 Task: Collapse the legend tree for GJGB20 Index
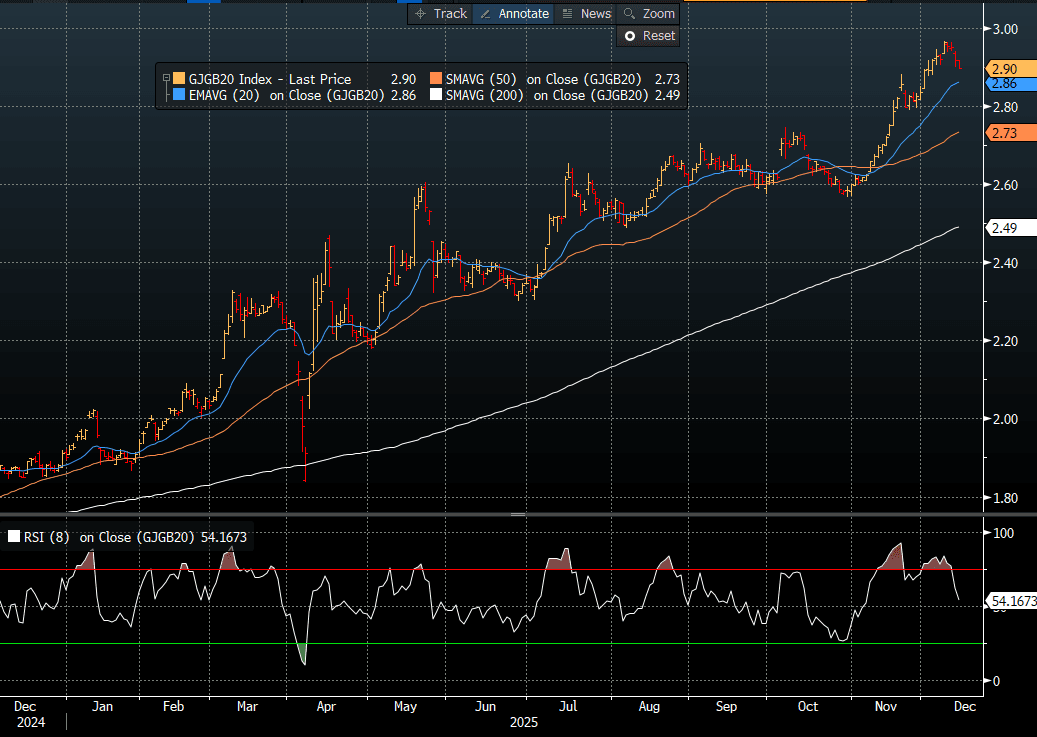coord(166,78)
